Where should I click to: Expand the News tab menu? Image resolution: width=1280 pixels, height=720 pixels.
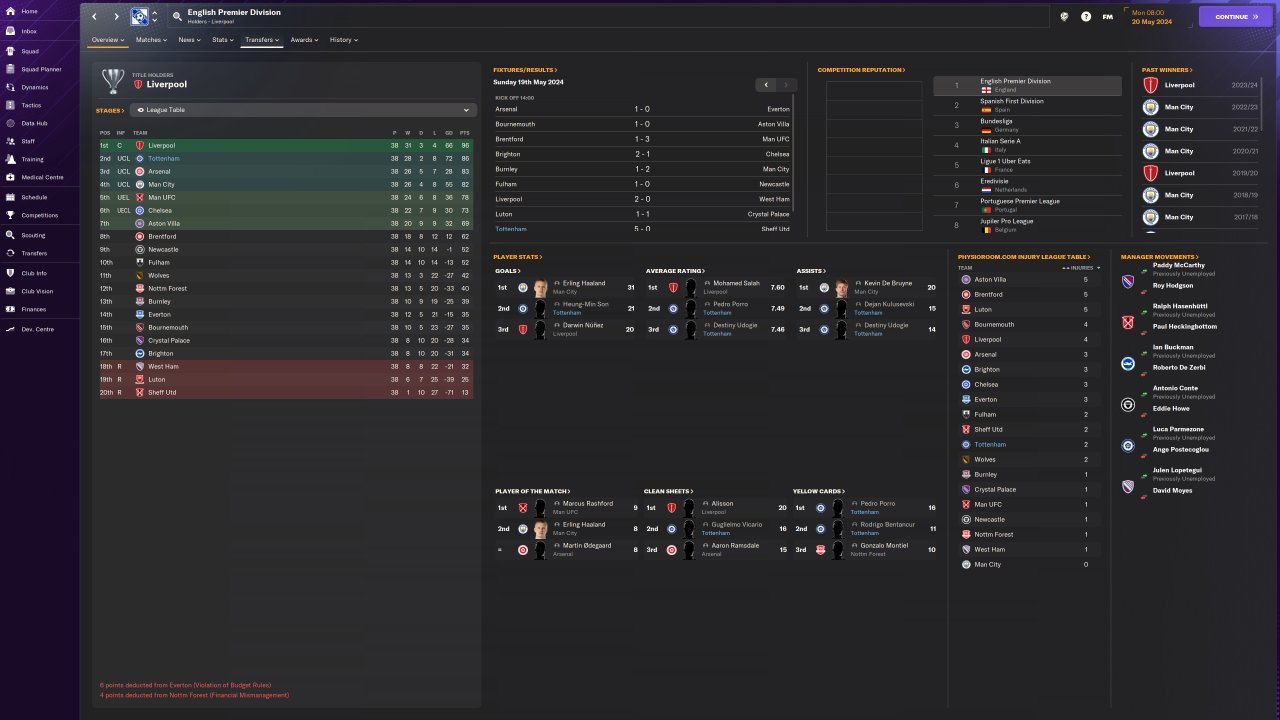point(190,40)
